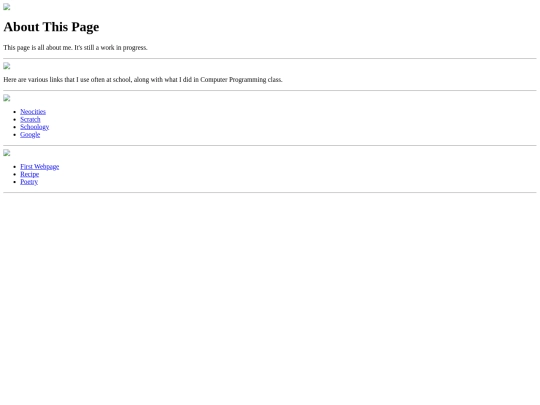Click text 'This page is all about me'
This screenshot has height=405, width=540.
tap(38, 48)
